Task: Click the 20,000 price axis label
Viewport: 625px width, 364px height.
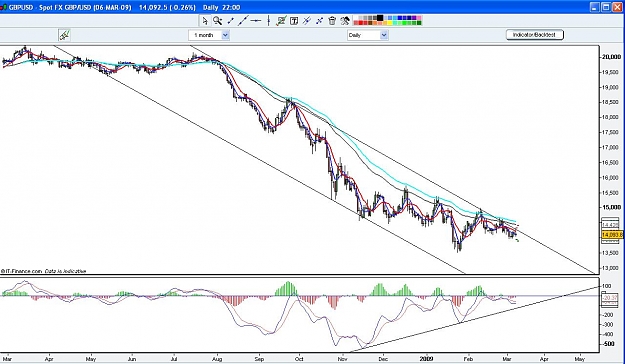Action: click(611, 57)
